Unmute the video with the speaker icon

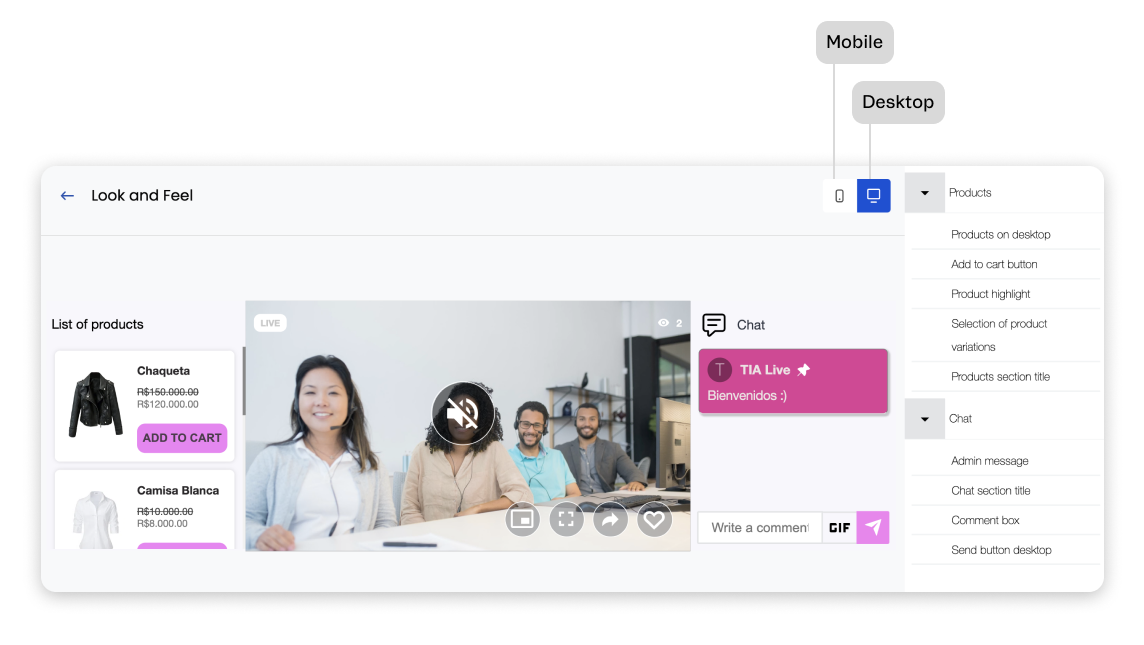click(x=462, y=413)
